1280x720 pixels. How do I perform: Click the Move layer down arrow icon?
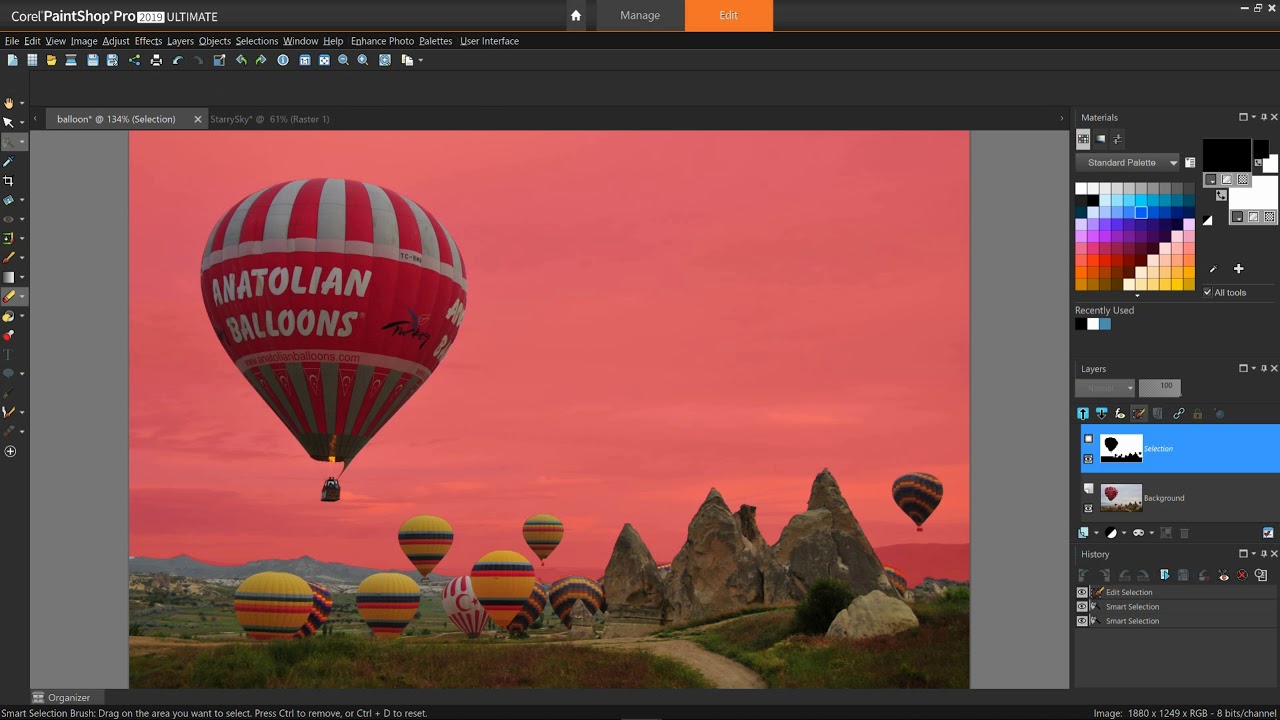1102,413
